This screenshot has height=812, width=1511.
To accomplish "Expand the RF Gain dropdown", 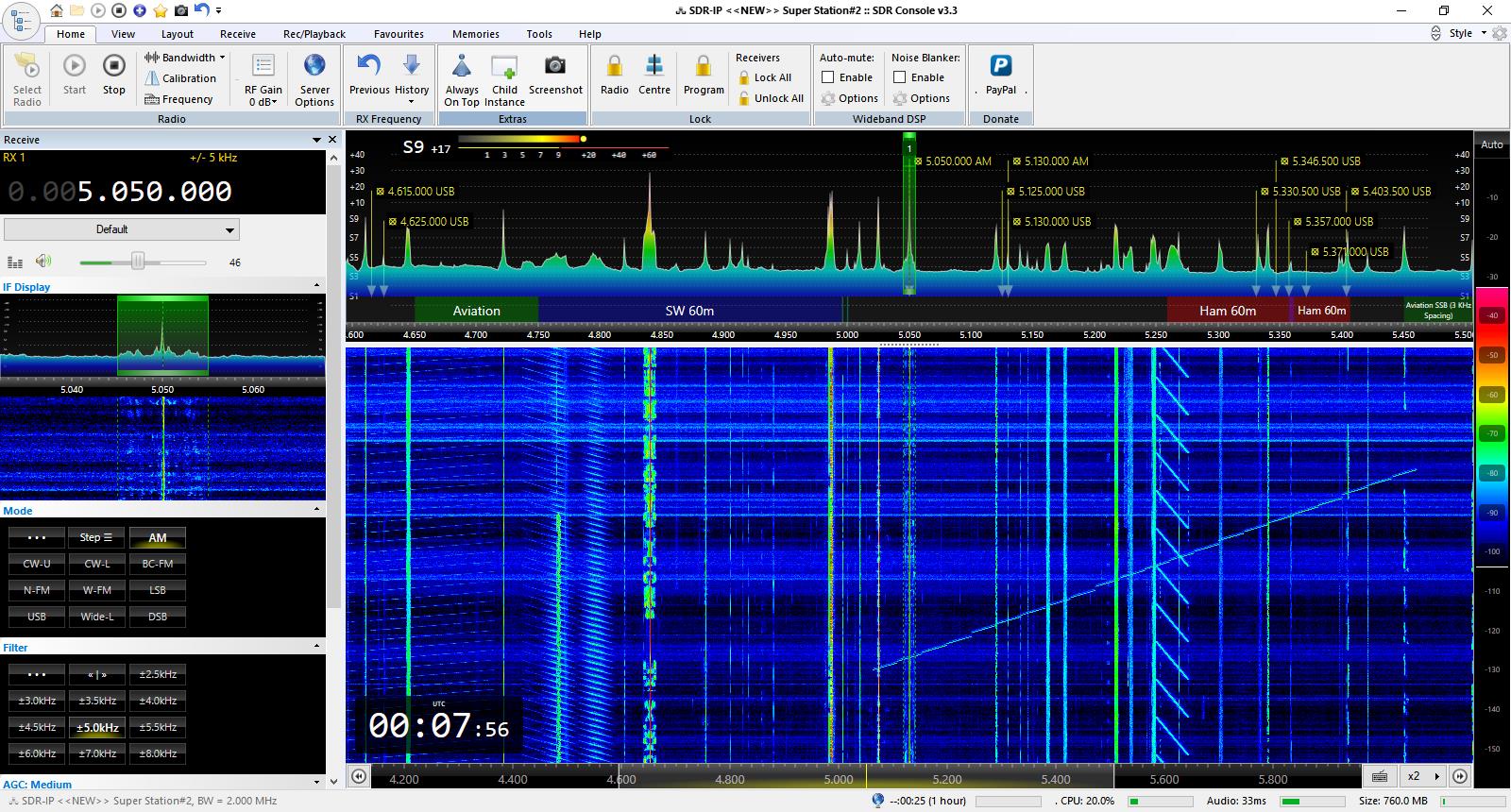I will click(263, 102).
